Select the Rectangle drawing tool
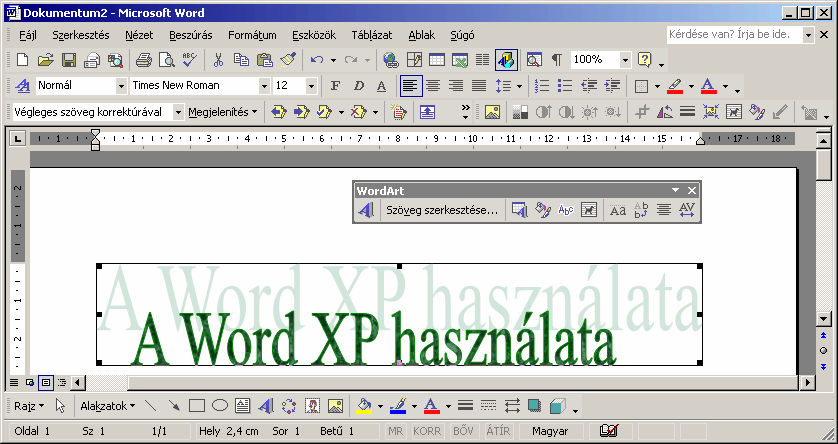 [x=197, y=406]
